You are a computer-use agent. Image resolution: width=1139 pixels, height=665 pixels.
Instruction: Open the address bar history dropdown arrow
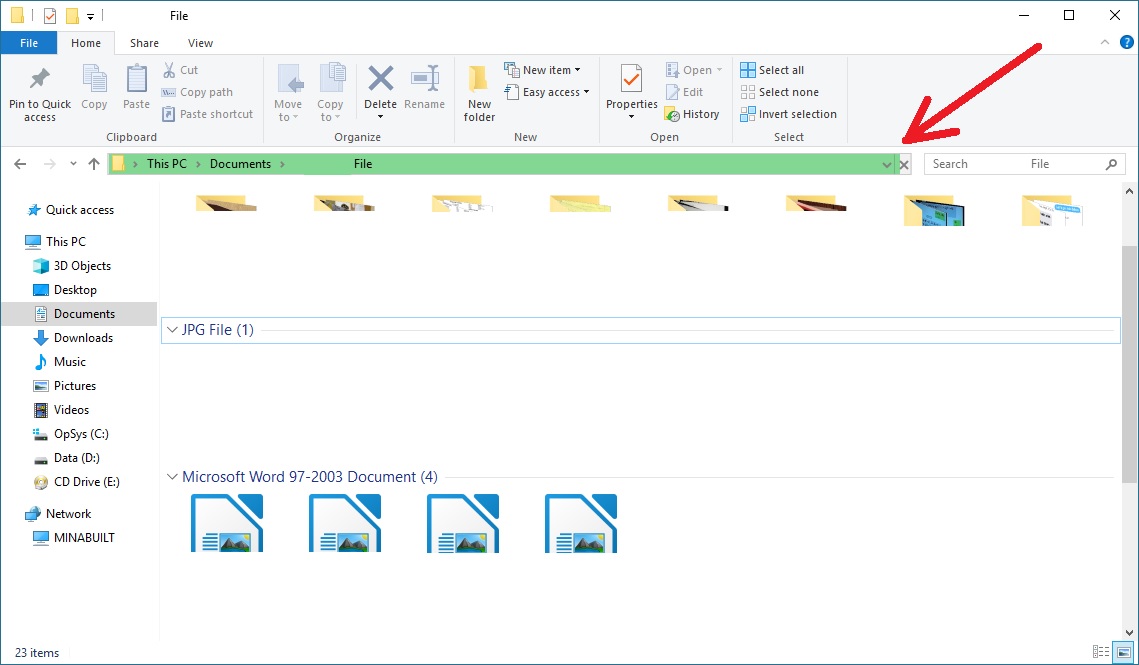pos(887,164)
